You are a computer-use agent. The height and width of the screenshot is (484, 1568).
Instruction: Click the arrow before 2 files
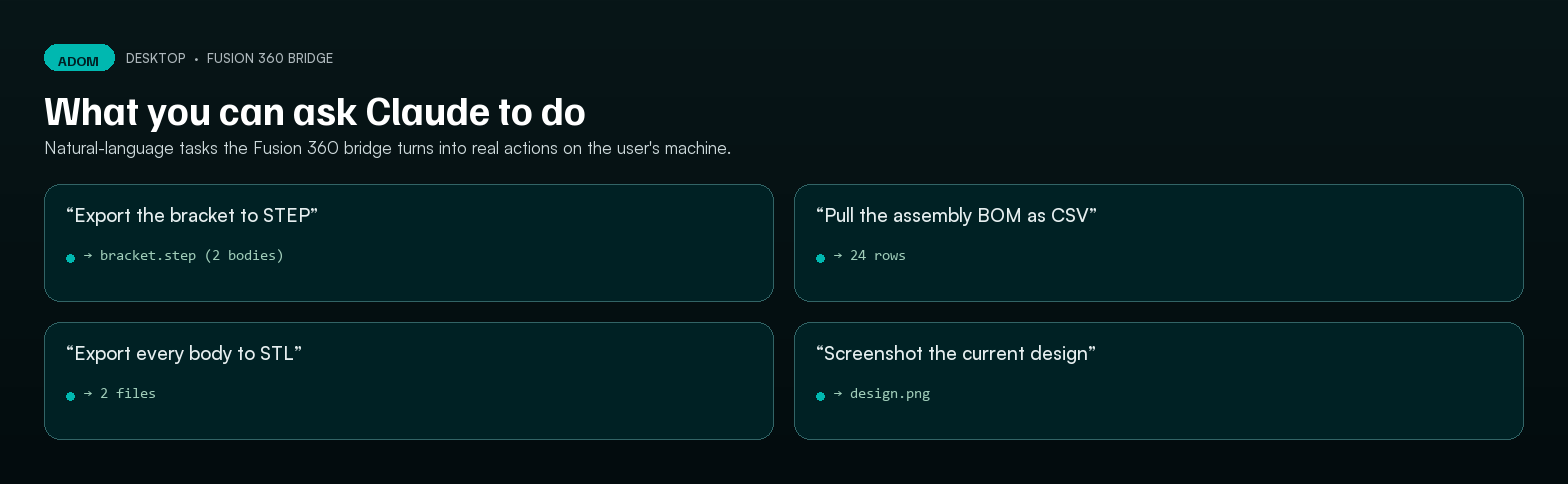coord(88,393)
